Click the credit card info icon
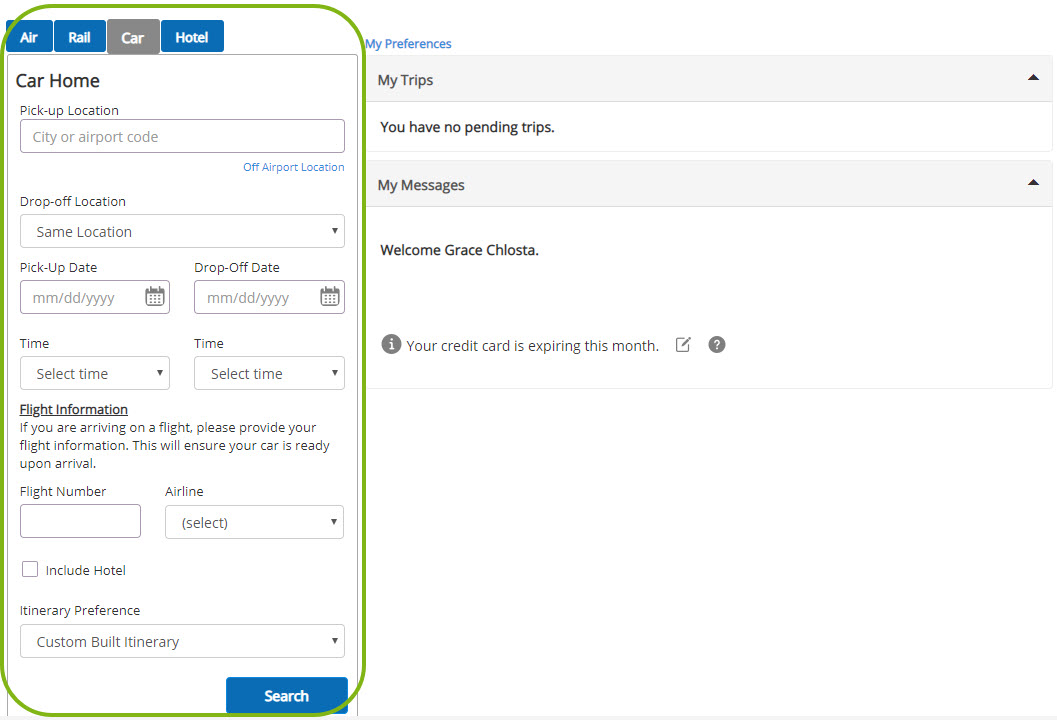The height and width of the screenshot is (720, 1057). [x=391, y=344]
